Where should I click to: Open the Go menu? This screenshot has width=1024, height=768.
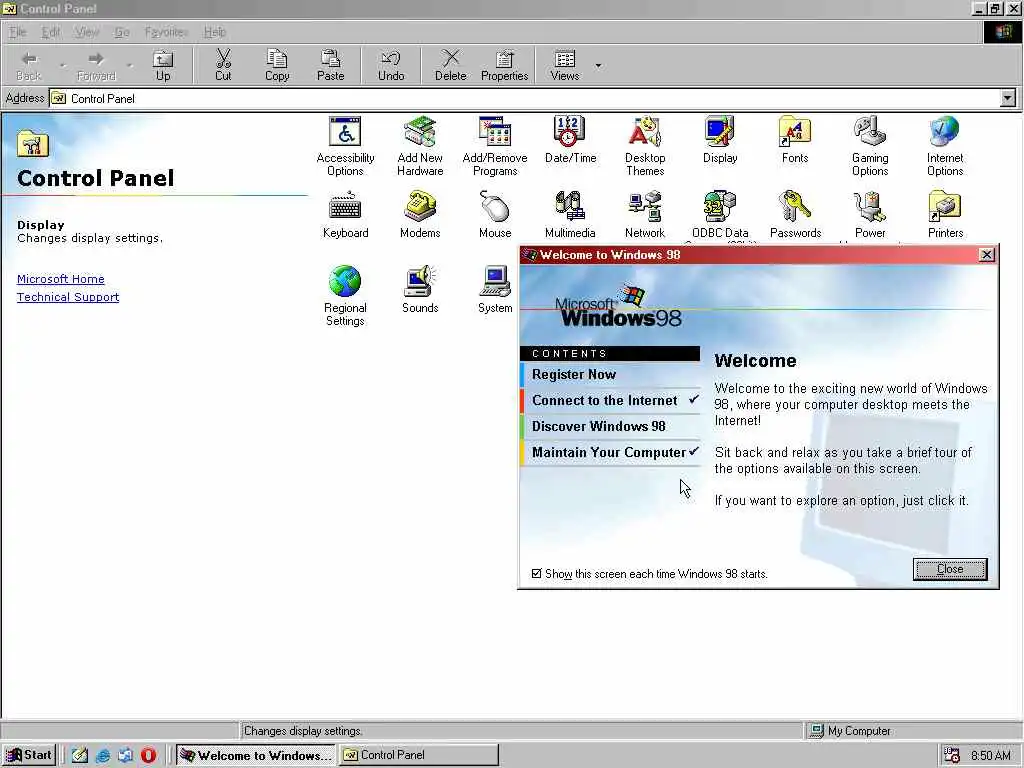(x=121, y=32)
